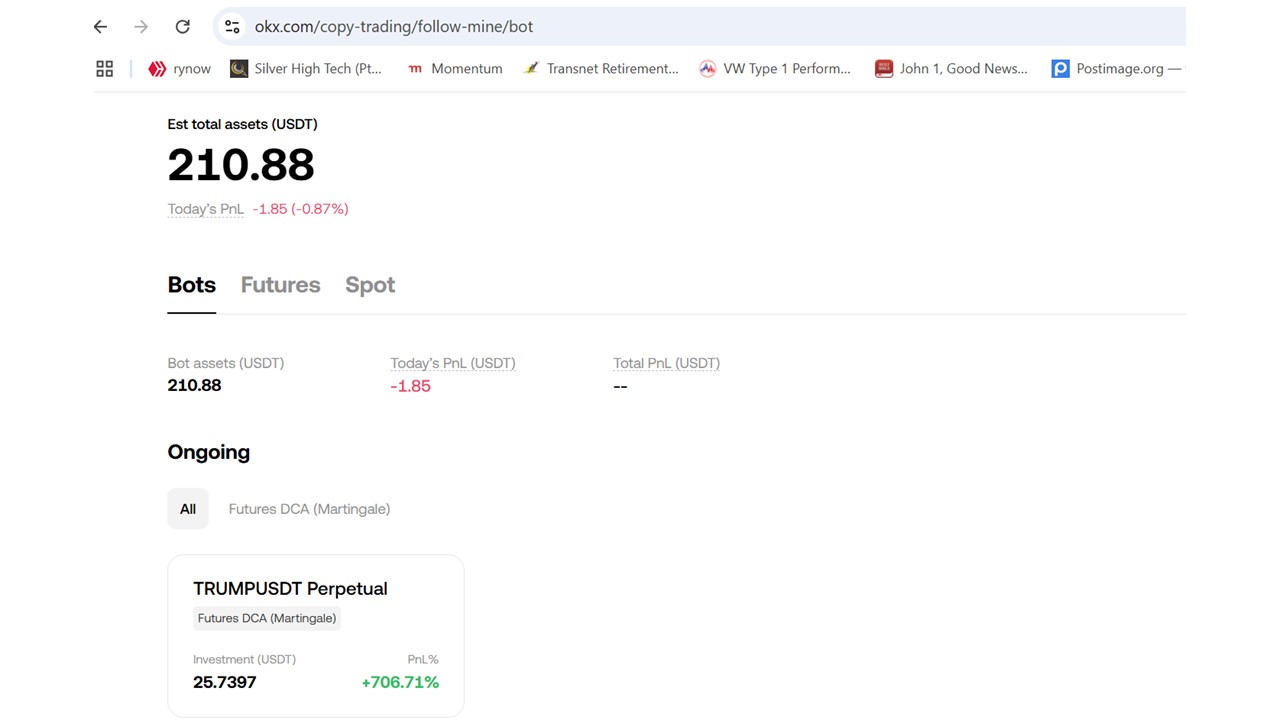Image resolution: width=1280 pixels, height=720 pixels.
Task: Open the Silver High Tech bookmark
Action: [x=306, y=69]
